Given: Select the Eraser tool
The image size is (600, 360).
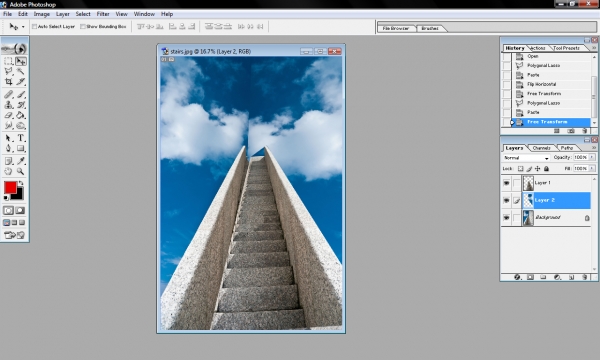Looking at the screenshot, I should coord(8,115).
